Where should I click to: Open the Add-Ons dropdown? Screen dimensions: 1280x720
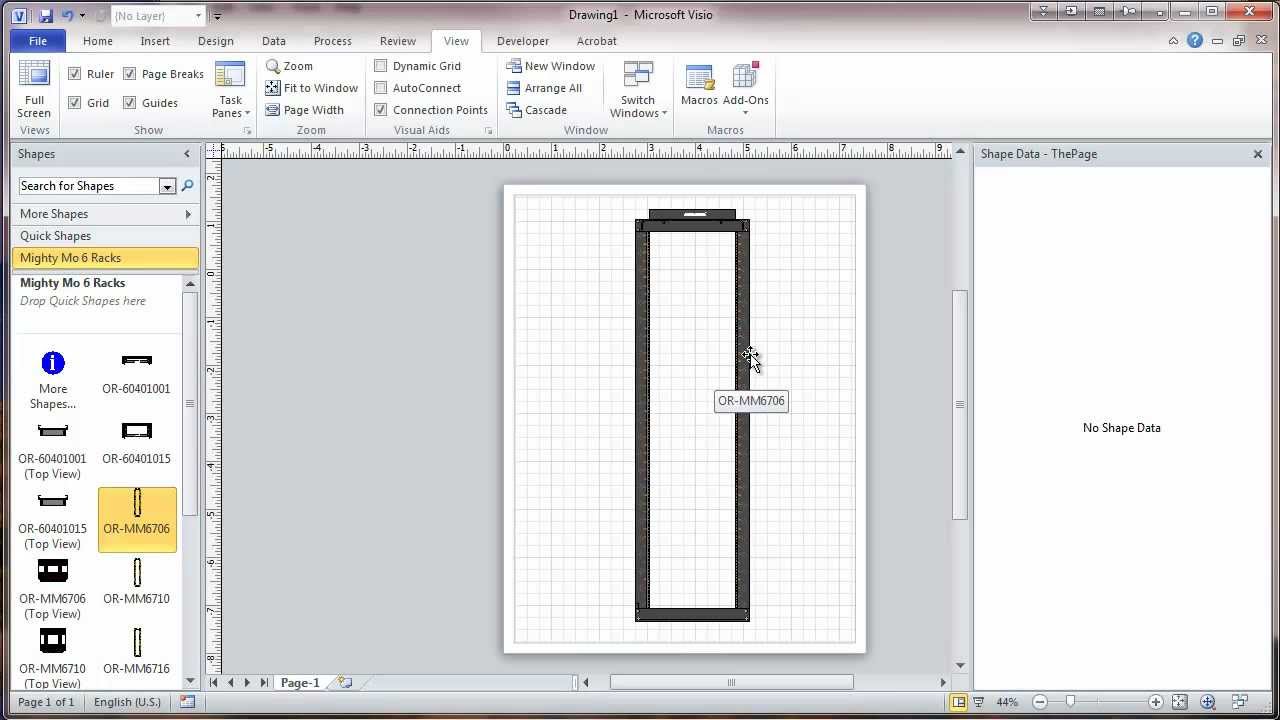tap(746, 90)
